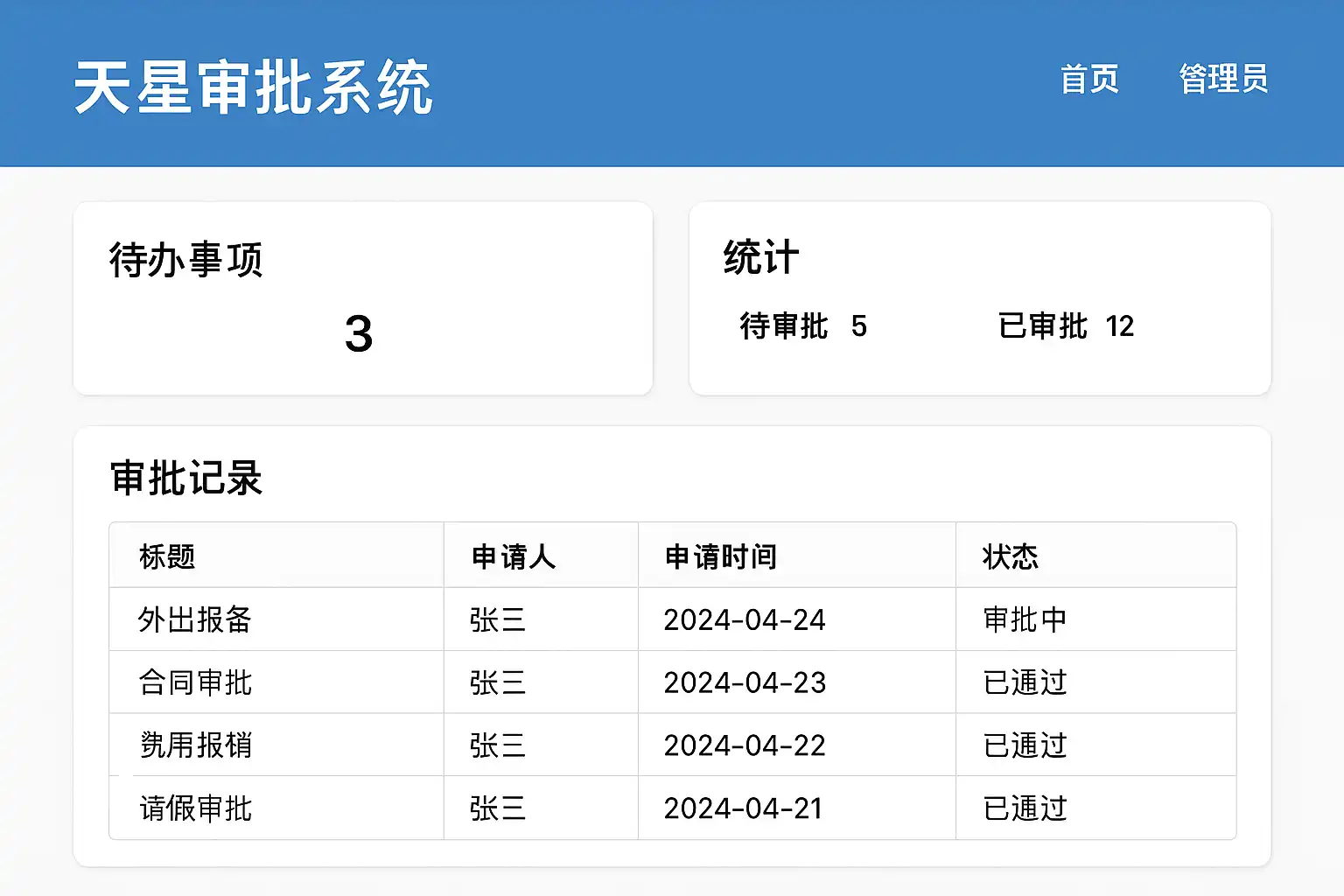The height and width of the screenshot is (896, 1344).
Task: Open the 请假审批 record
Action: (x=195, y=808)
